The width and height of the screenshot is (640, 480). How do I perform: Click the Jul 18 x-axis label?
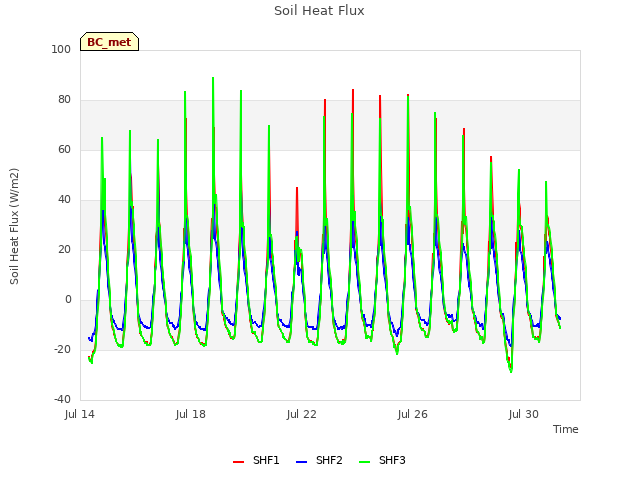(x=191, y=414)
